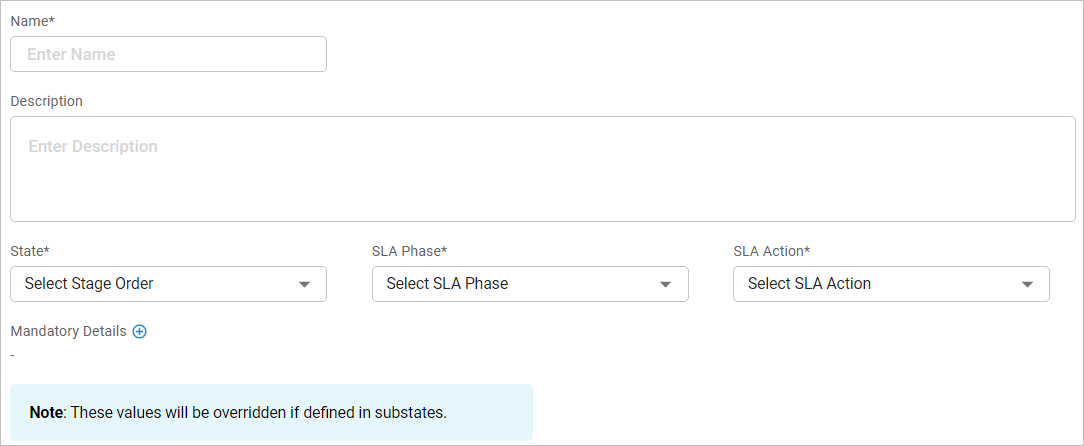Click the SLA Phase* field label

click(x=409, y=250)
